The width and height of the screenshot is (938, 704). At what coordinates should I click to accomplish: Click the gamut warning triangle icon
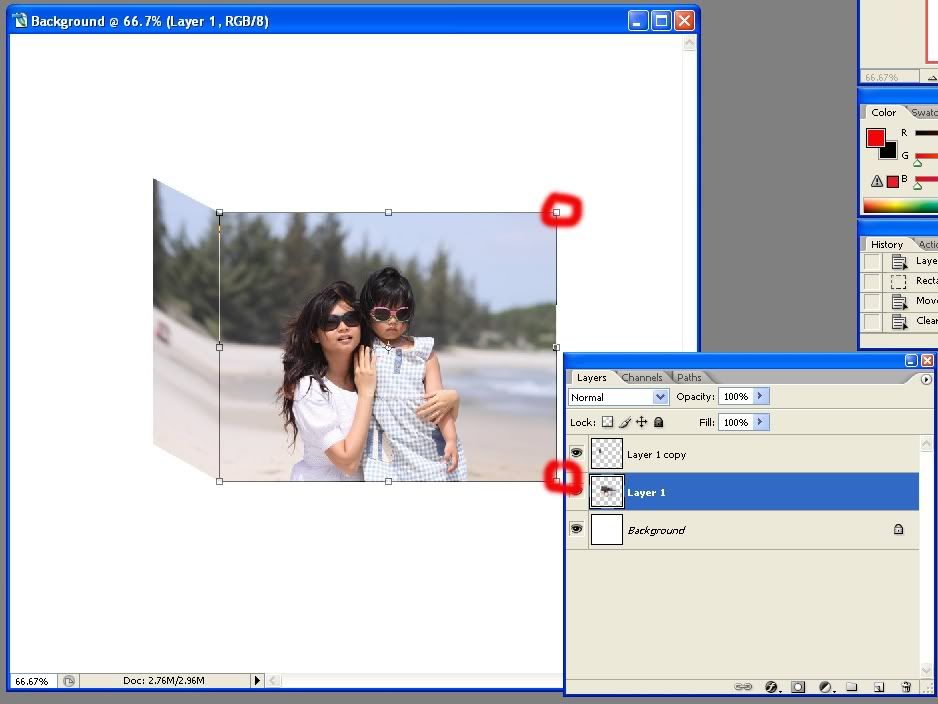(877, 181)
